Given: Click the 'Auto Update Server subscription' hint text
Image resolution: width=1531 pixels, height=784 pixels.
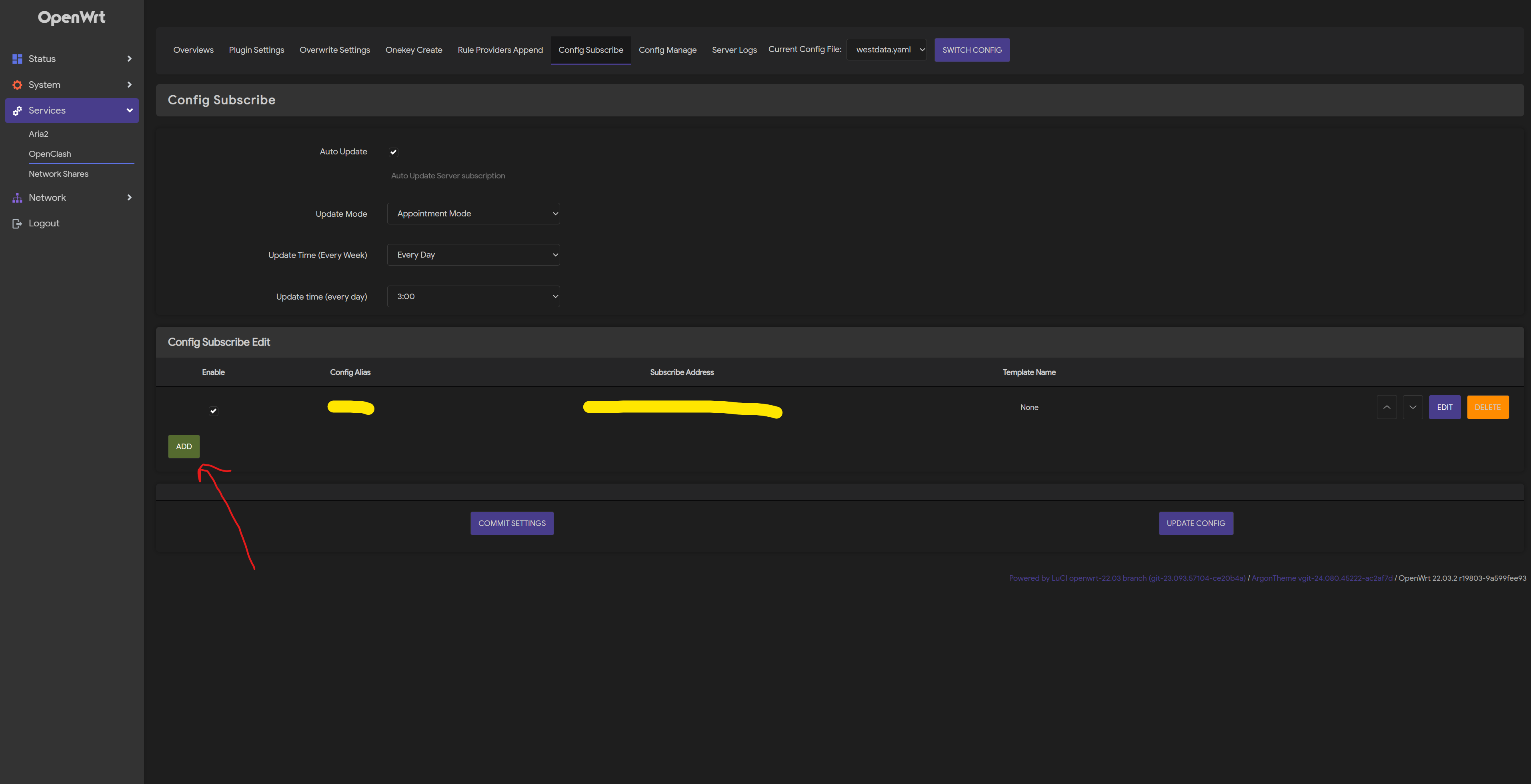Looking at the screenshot, I should pos(448,176).
